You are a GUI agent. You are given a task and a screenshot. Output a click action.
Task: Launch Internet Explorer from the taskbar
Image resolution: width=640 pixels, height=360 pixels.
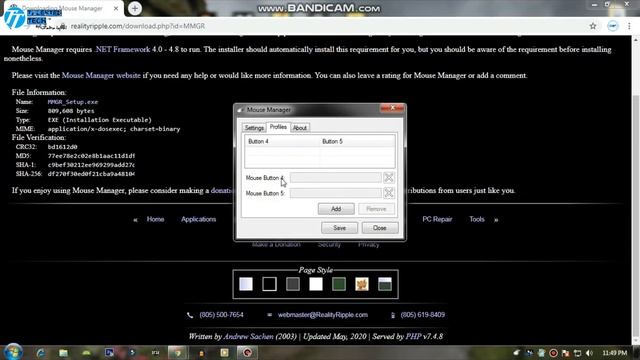click(40, 353)
